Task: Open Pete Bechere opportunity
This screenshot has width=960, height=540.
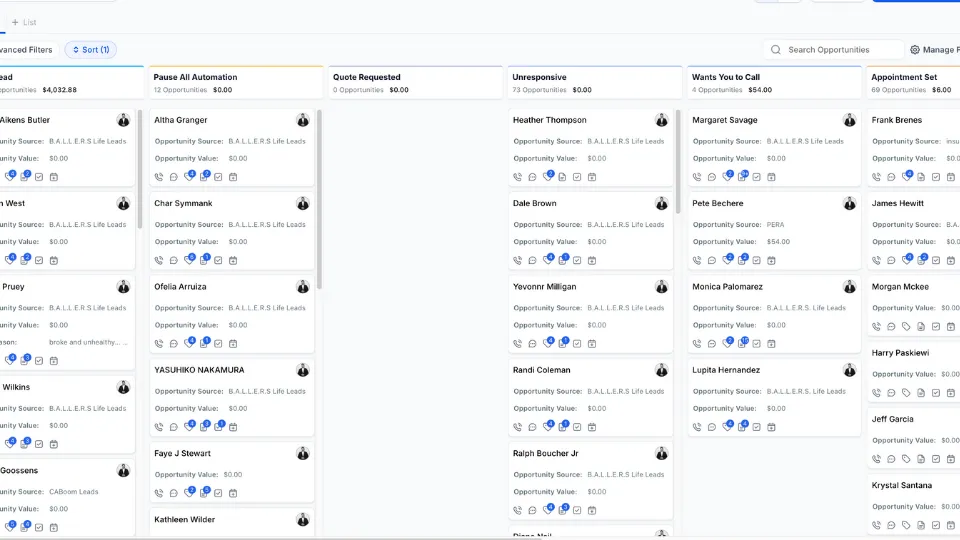Action: pyautogui.click(x=718, y=203)
